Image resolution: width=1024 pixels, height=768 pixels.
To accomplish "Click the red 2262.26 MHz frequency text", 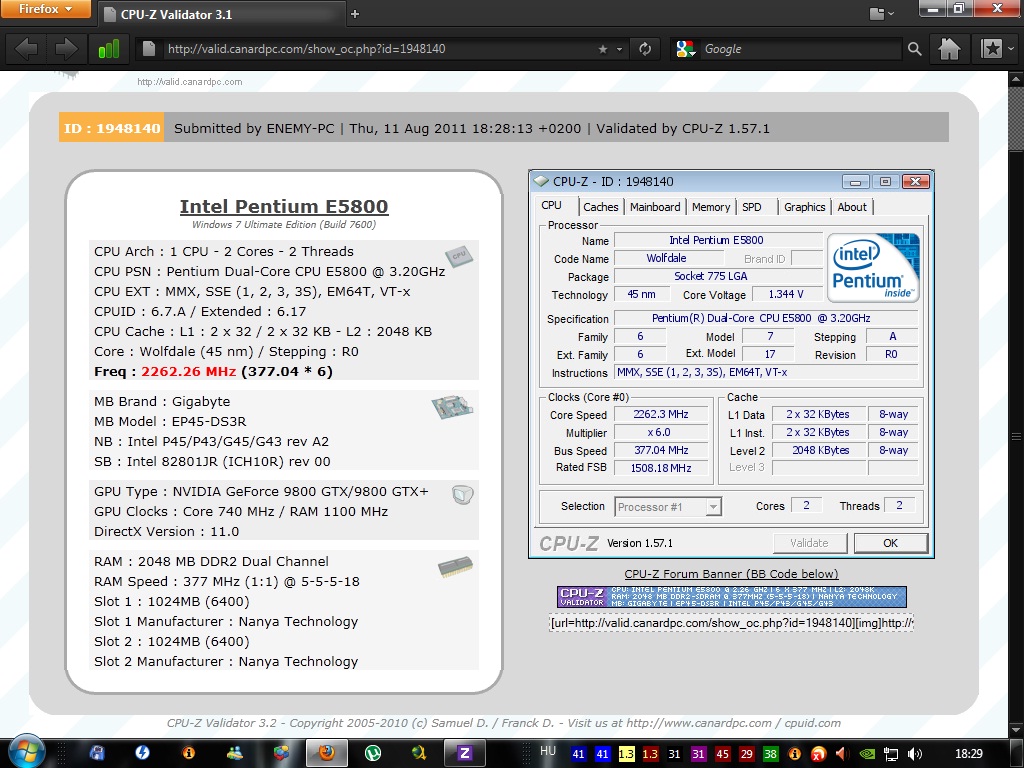I will tap(189, 372).
